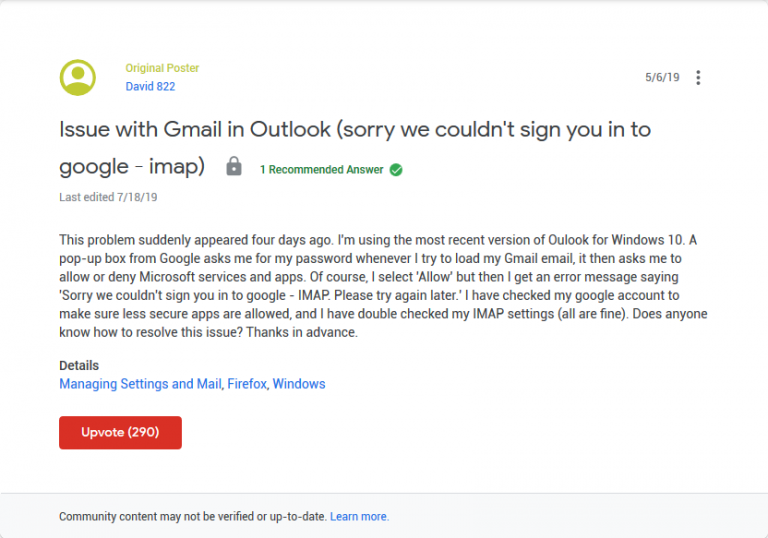Click the Issue with Gmail in Outlook title
This screenshot has width=768, height=538.
(x=355, y=130)
